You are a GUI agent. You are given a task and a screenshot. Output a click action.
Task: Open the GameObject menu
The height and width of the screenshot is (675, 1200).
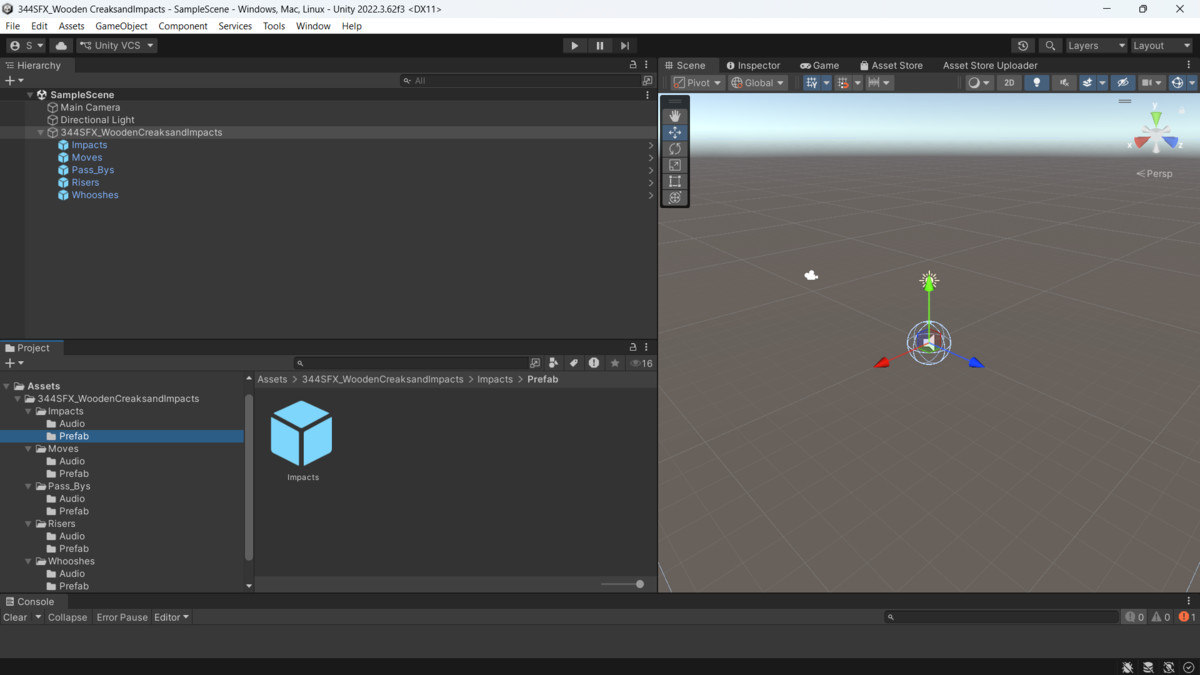(x=121, y=26)
